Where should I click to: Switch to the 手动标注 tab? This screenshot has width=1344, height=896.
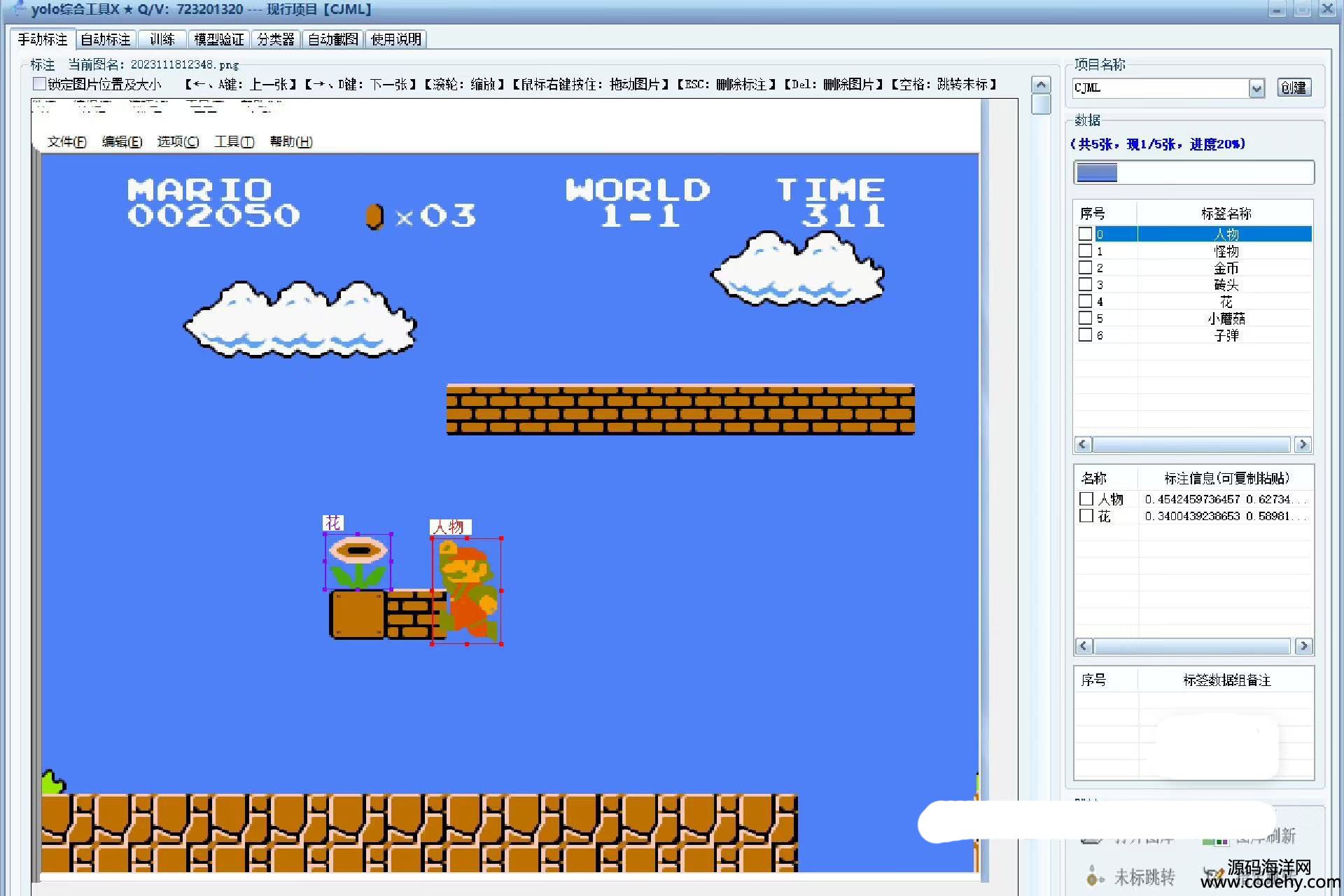click(43, 39)
